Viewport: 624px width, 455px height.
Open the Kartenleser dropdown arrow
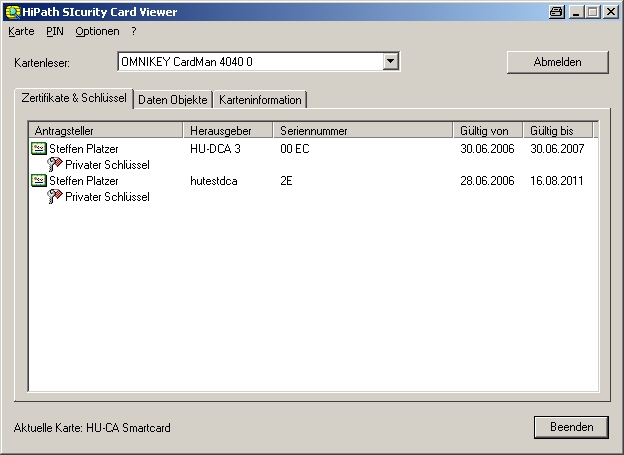coord(391,62)
